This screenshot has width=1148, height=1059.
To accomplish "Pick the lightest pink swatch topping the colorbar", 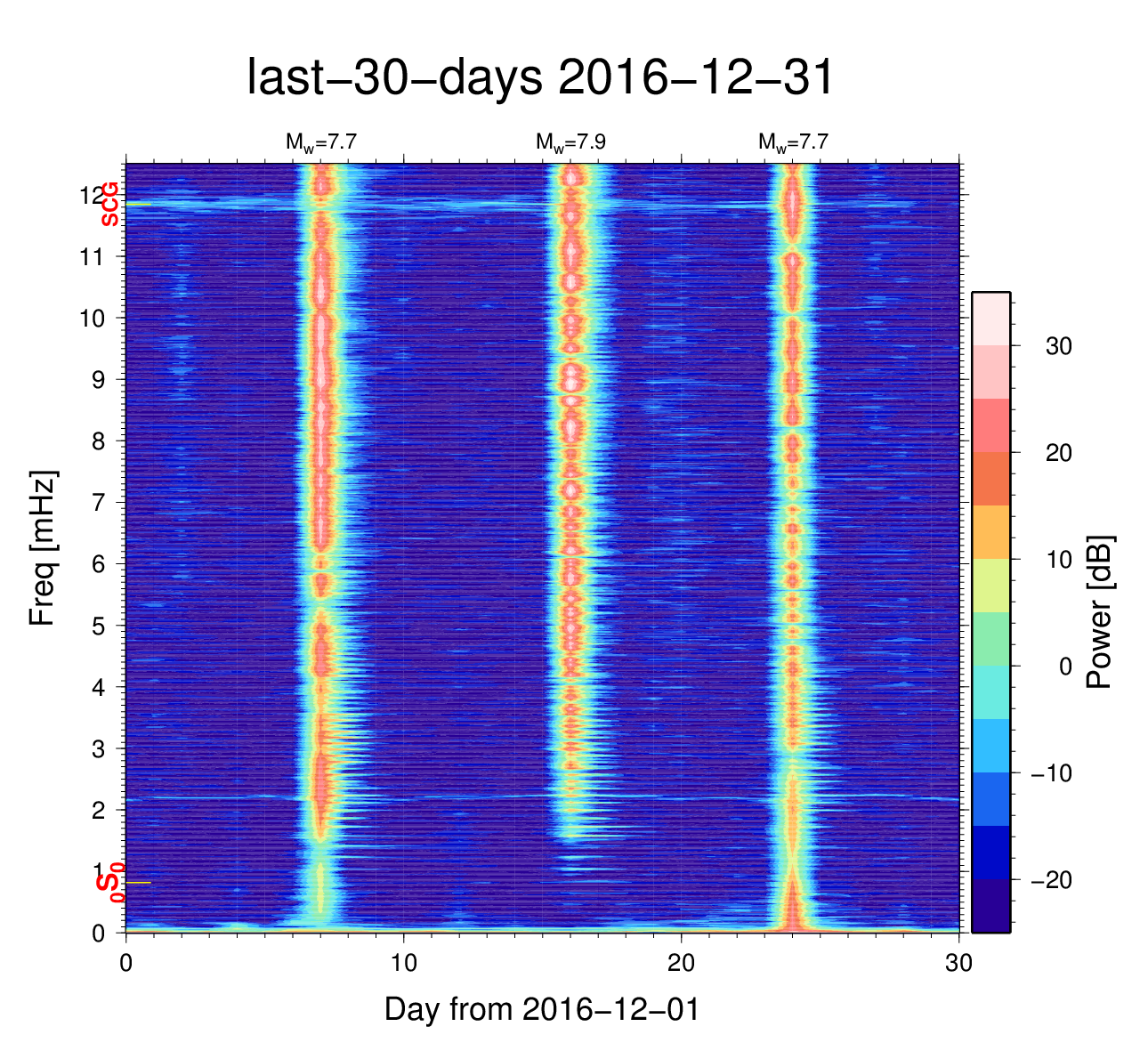I will tap(990, 318).
